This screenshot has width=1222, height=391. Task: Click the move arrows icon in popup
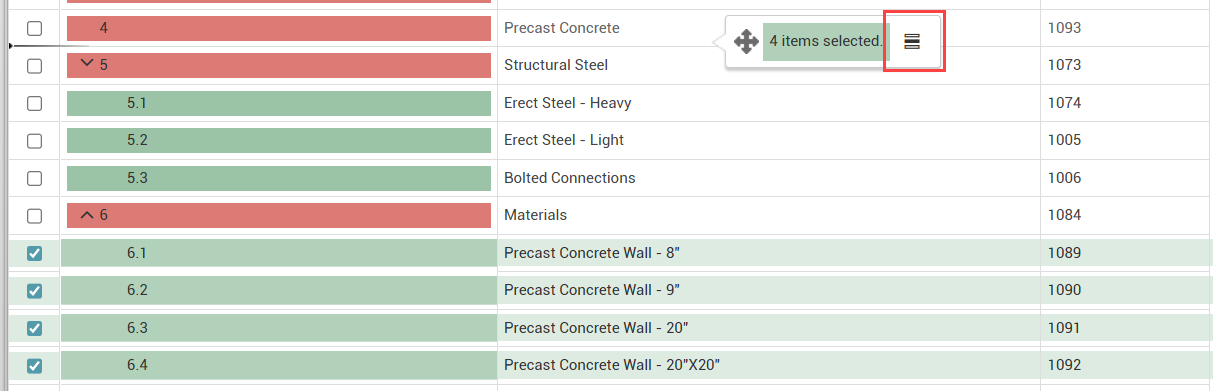[x=746, y=42]
